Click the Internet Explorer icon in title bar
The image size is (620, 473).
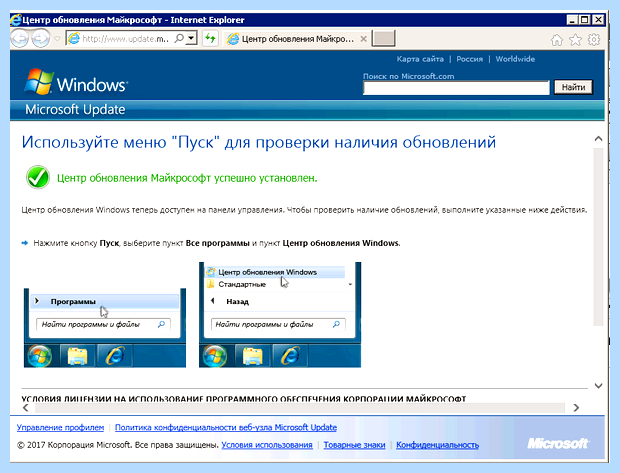[x=16, y=20]
